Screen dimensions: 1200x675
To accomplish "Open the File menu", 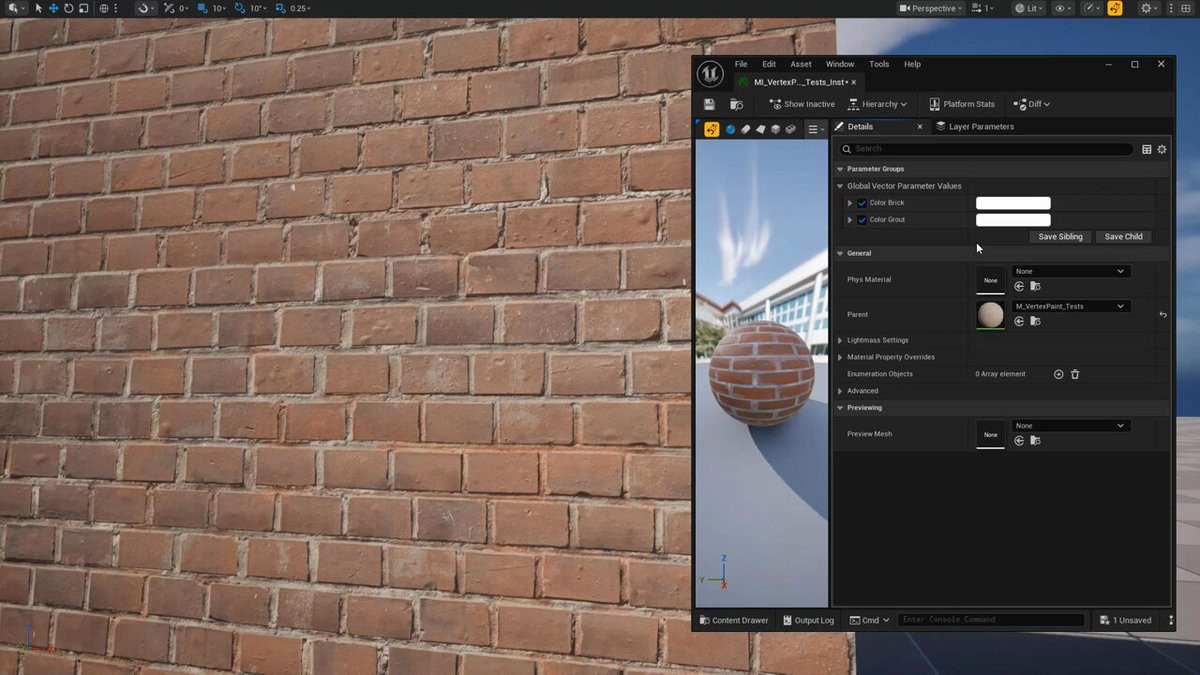I will (741, 64).
